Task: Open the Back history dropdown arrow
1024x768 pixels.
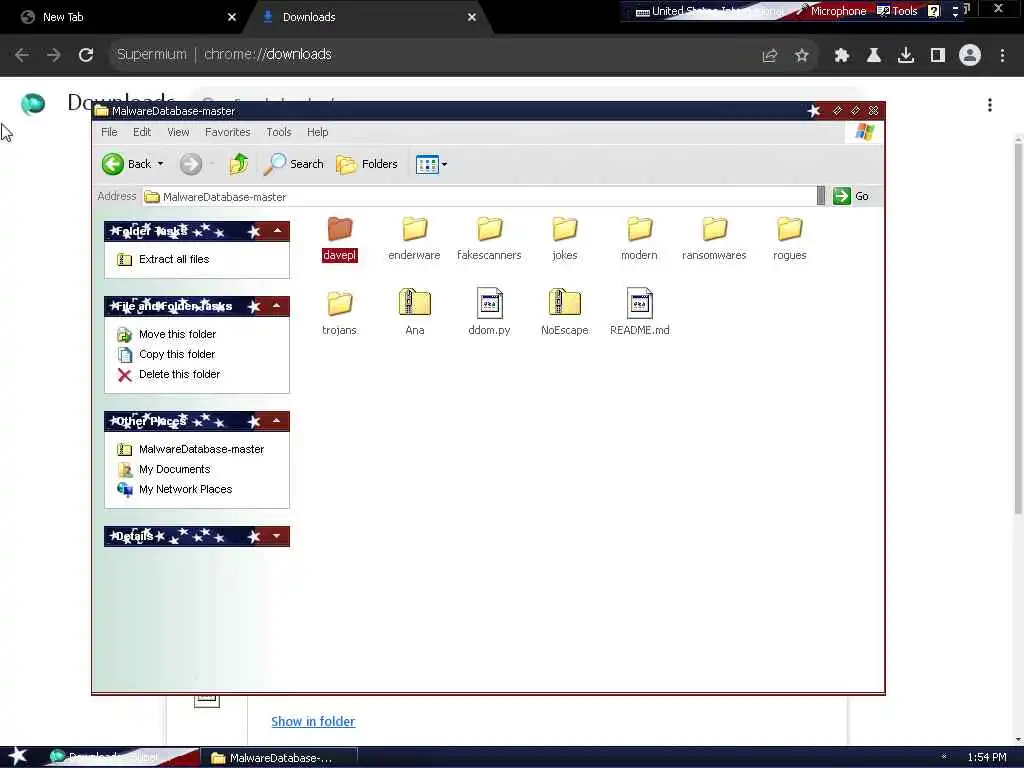Action: 161,164
